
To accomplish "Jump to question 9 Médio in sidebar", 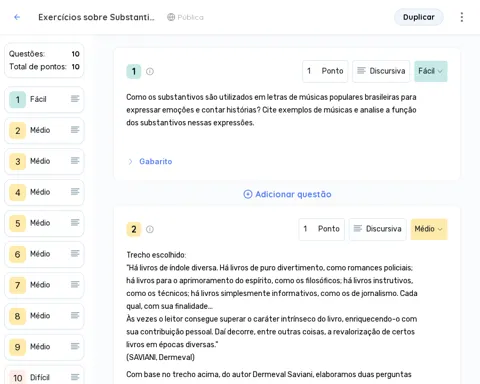I will [x=44, y=347].
